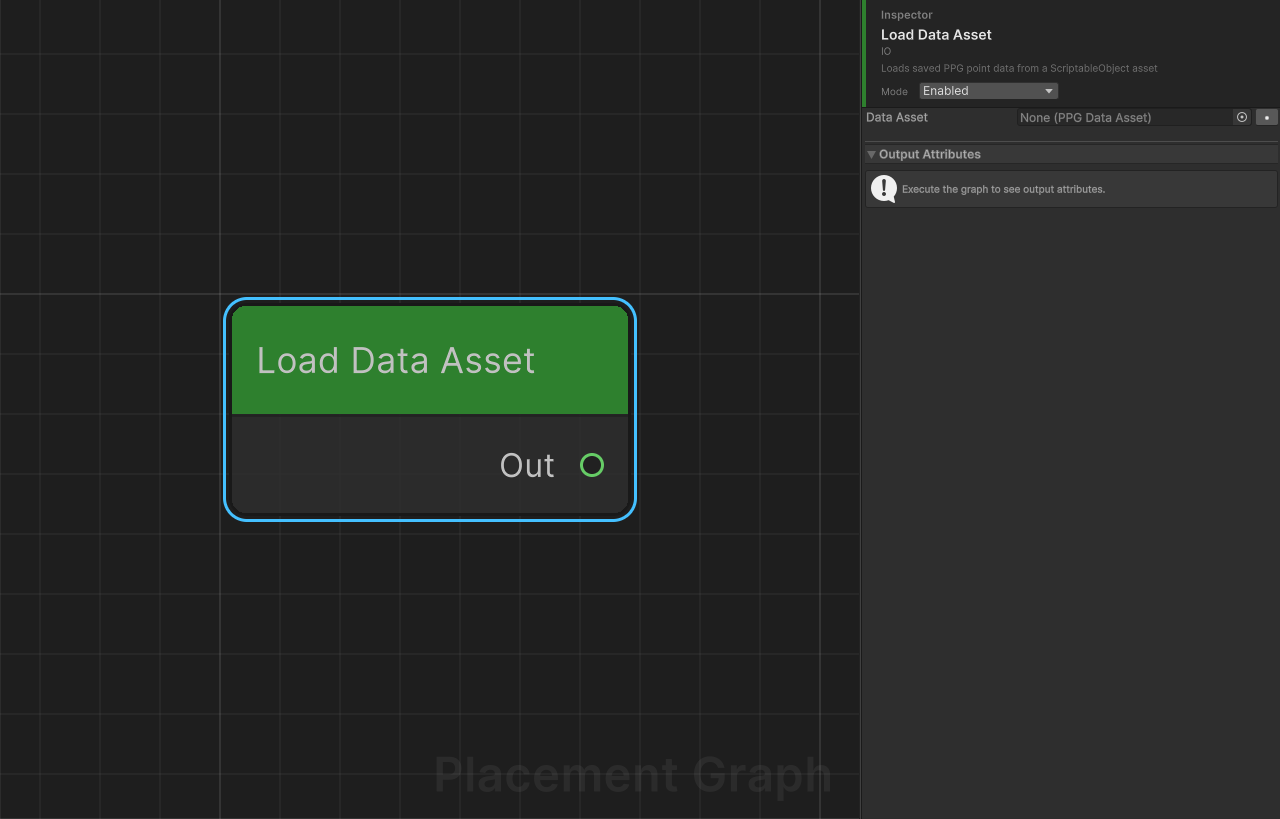The width and height of the screenshot is (1280, 819).
Task: Click the Output Attributes section title
Action: coord(930,154)
